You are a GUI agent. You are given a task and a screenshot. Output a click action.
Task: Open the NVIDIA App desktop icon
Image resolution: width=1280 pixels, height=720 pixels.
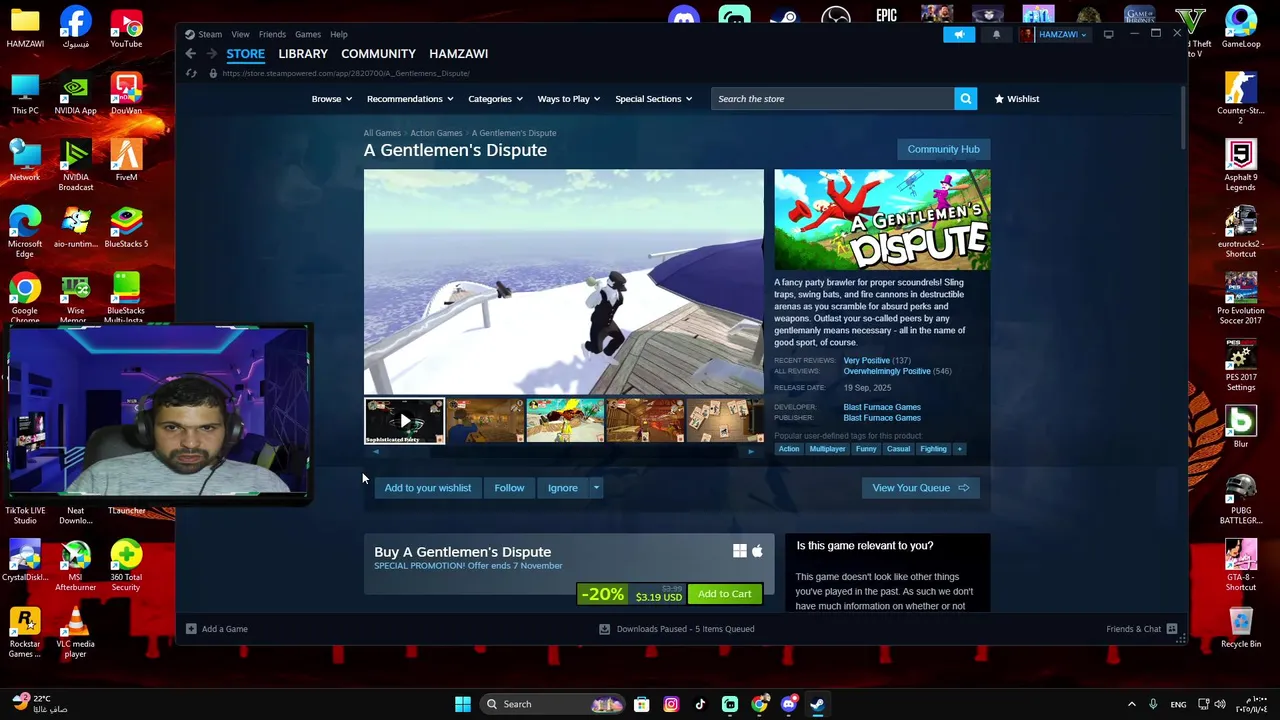(75, 94)
